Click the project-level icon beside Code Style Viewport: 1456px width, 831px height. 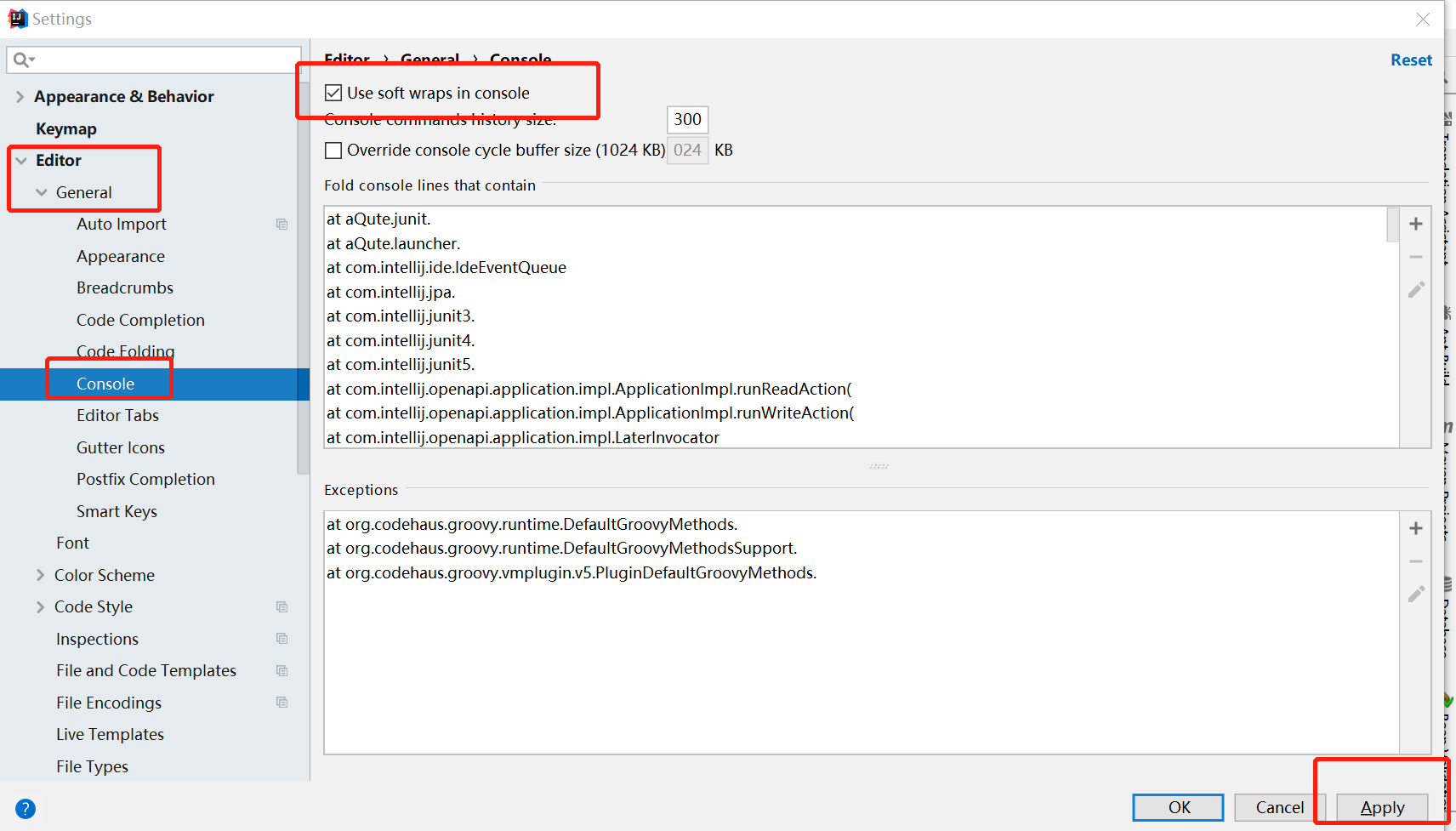pyautogui.click(x=282, y=606)
